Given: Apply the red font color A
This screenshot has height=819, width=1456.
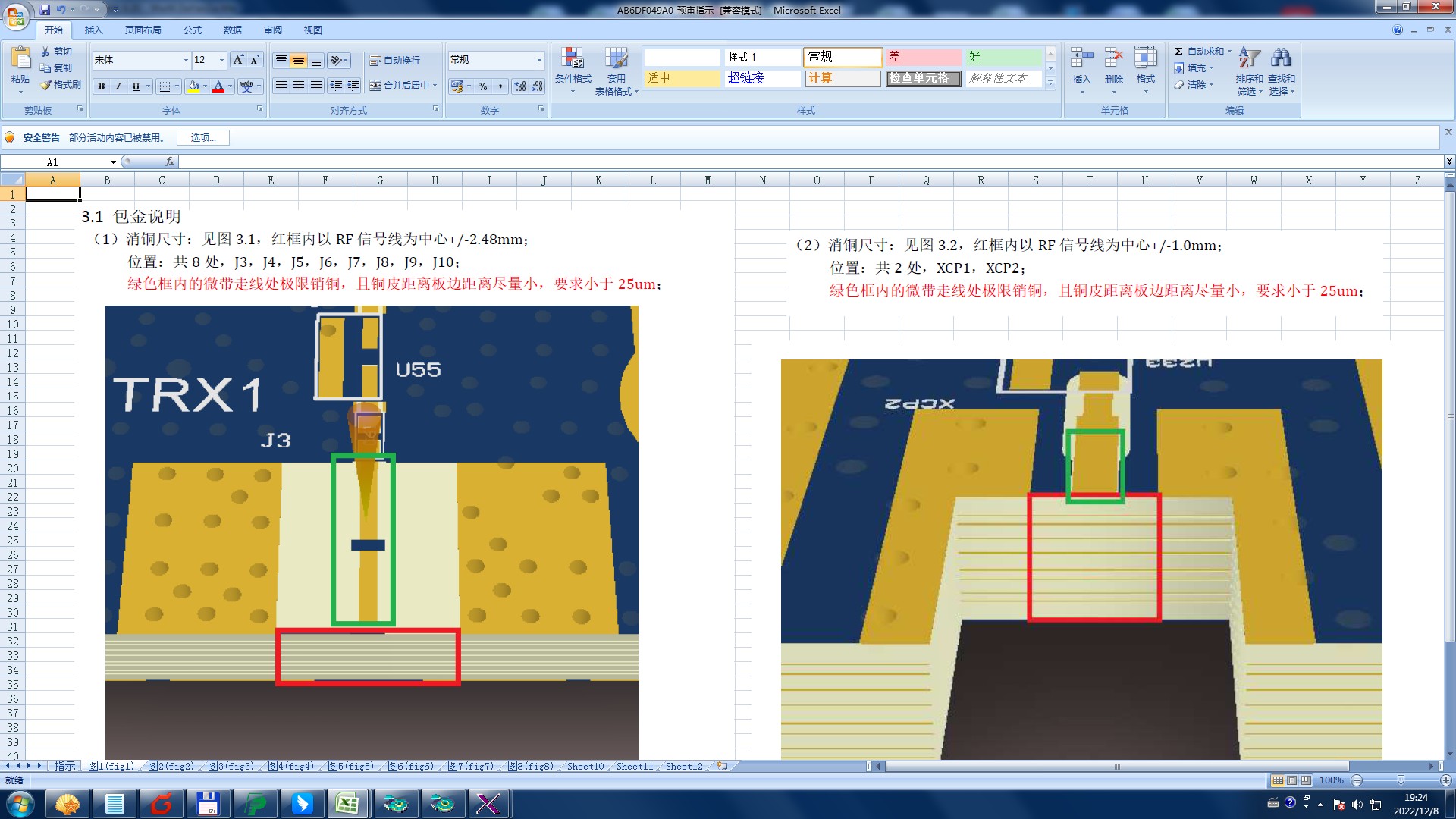Looking at the screenshot, I should 218,86.
